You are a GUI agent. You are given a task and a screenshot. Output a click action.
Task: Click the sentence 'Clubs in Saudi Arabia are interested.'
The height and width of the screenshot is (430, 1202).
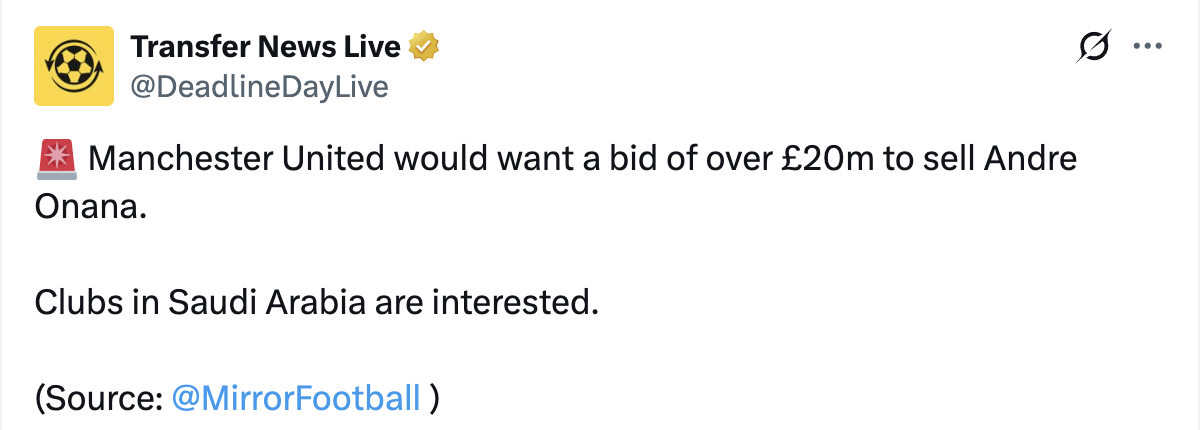click(x=316, y=300)
